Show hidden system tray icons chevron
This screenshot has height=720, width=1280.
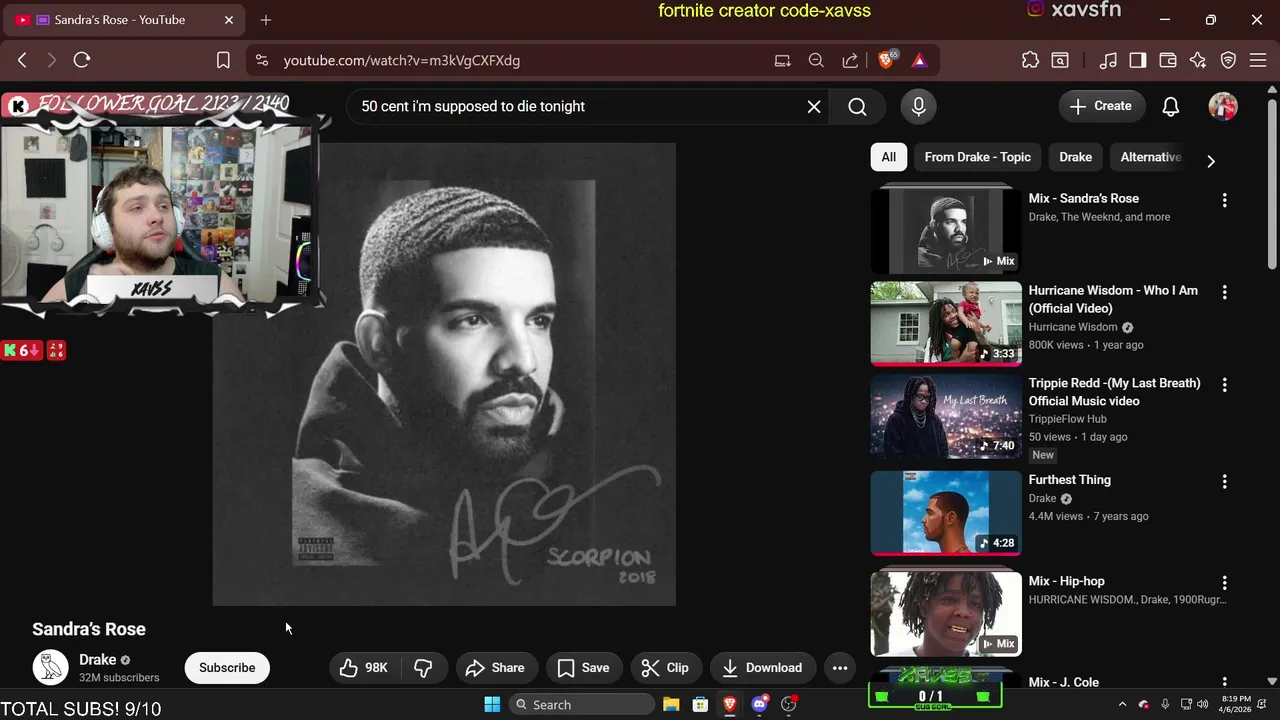(1122, 704)
